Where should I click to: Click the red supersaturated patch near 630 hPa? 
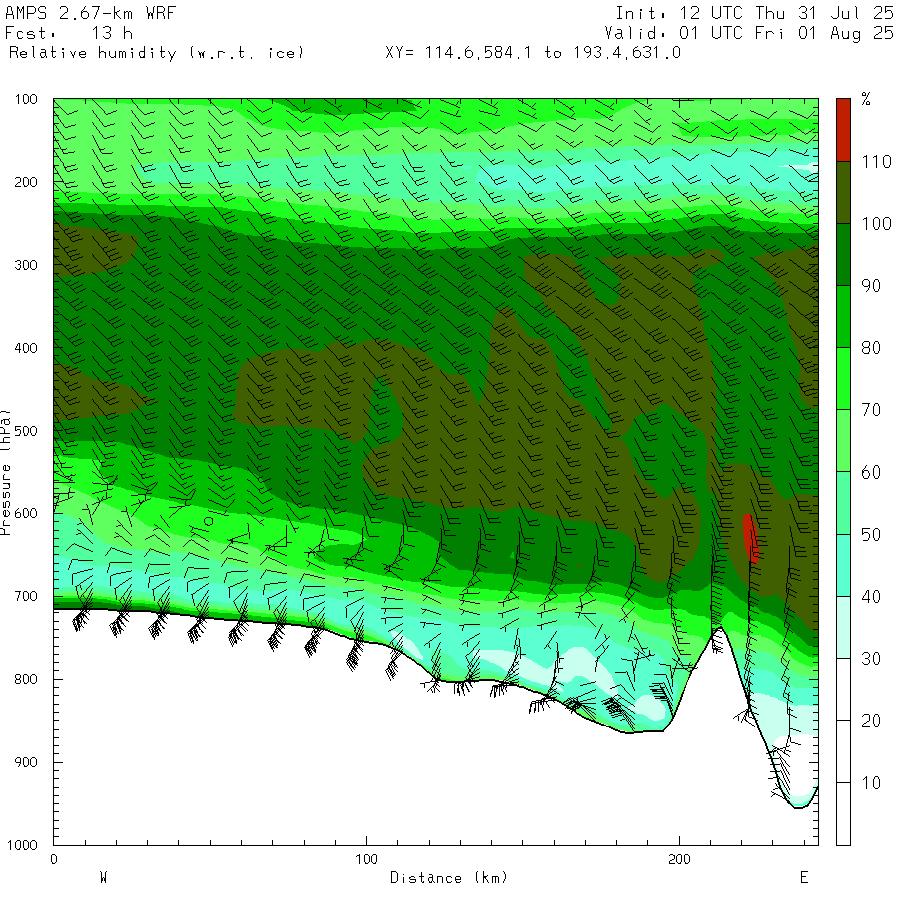751,538
